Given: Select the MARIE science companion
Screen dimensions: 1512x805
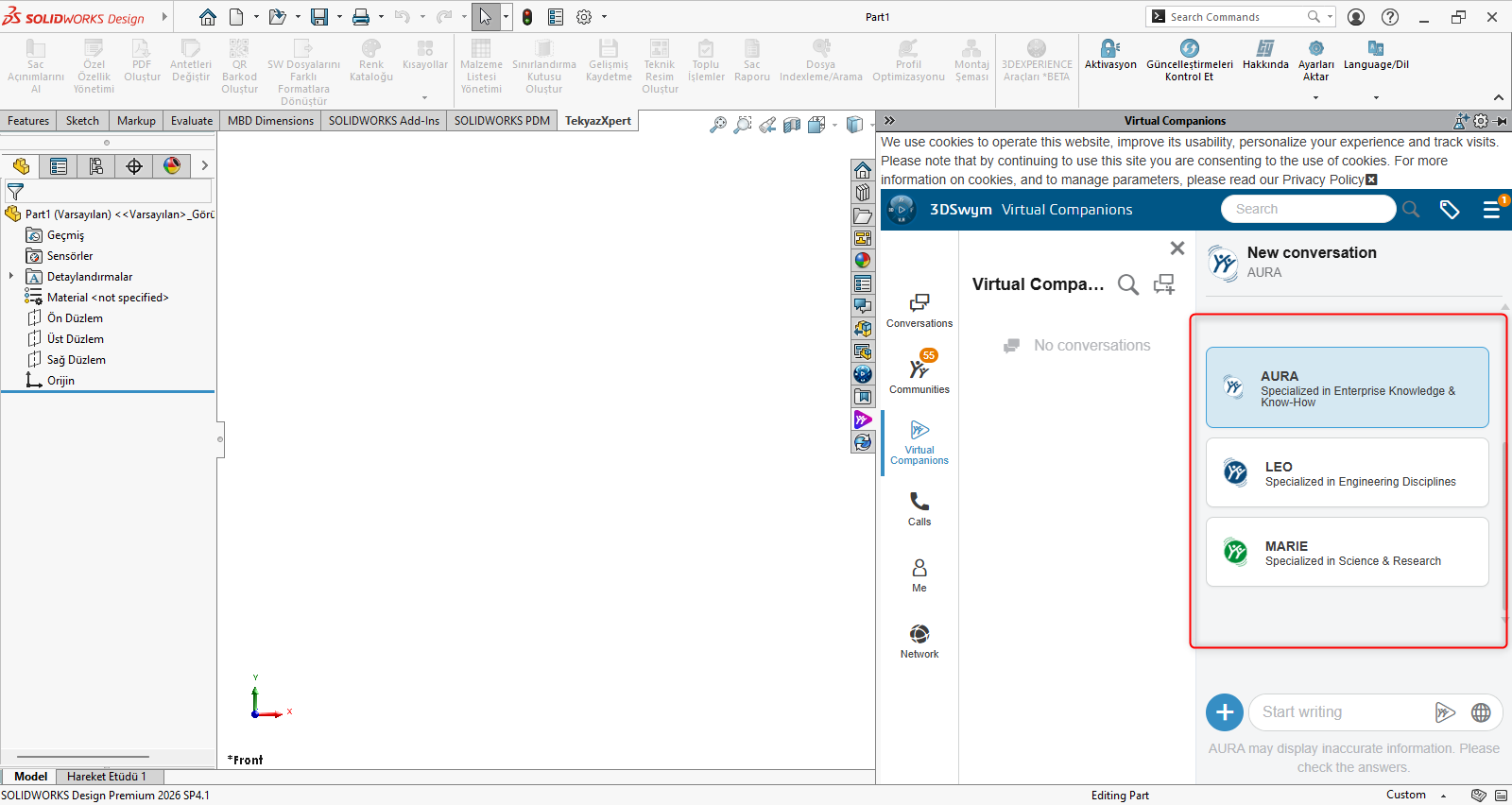Looking at the screenshot, I should (x=1347, y=552).
